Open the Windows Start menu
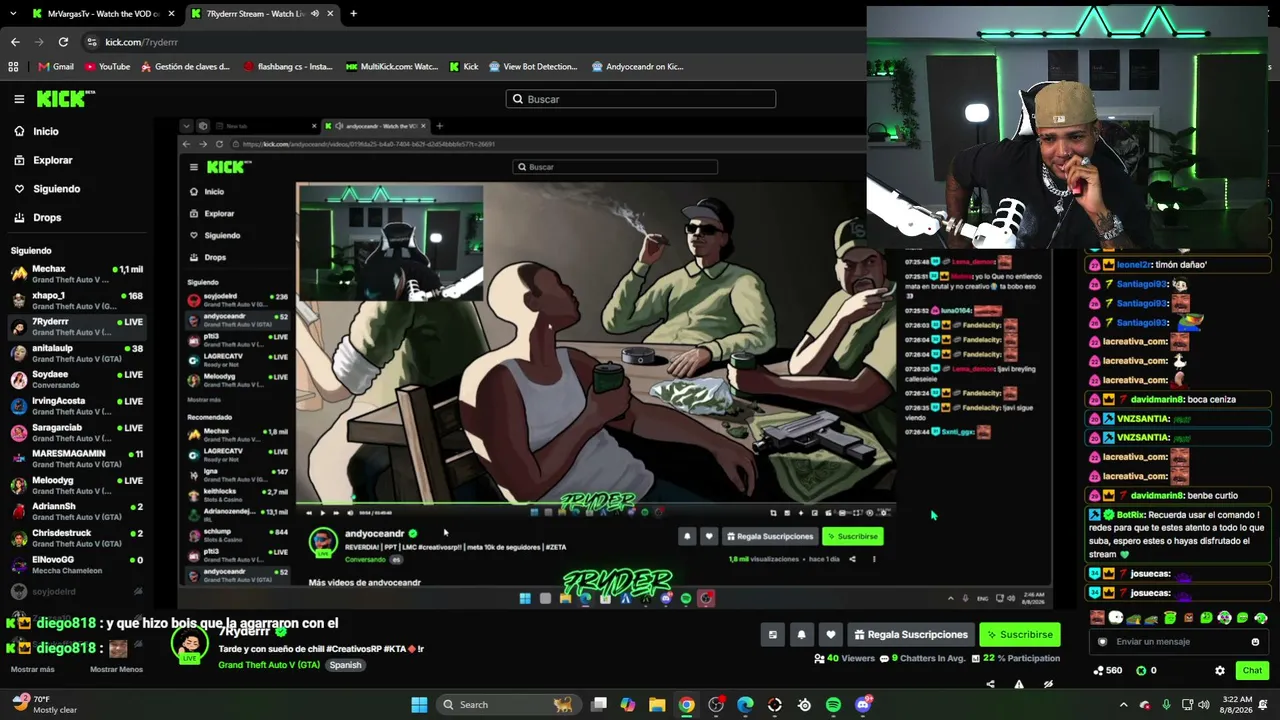Viewport: 1280px width, 720px height. point(419,705)
